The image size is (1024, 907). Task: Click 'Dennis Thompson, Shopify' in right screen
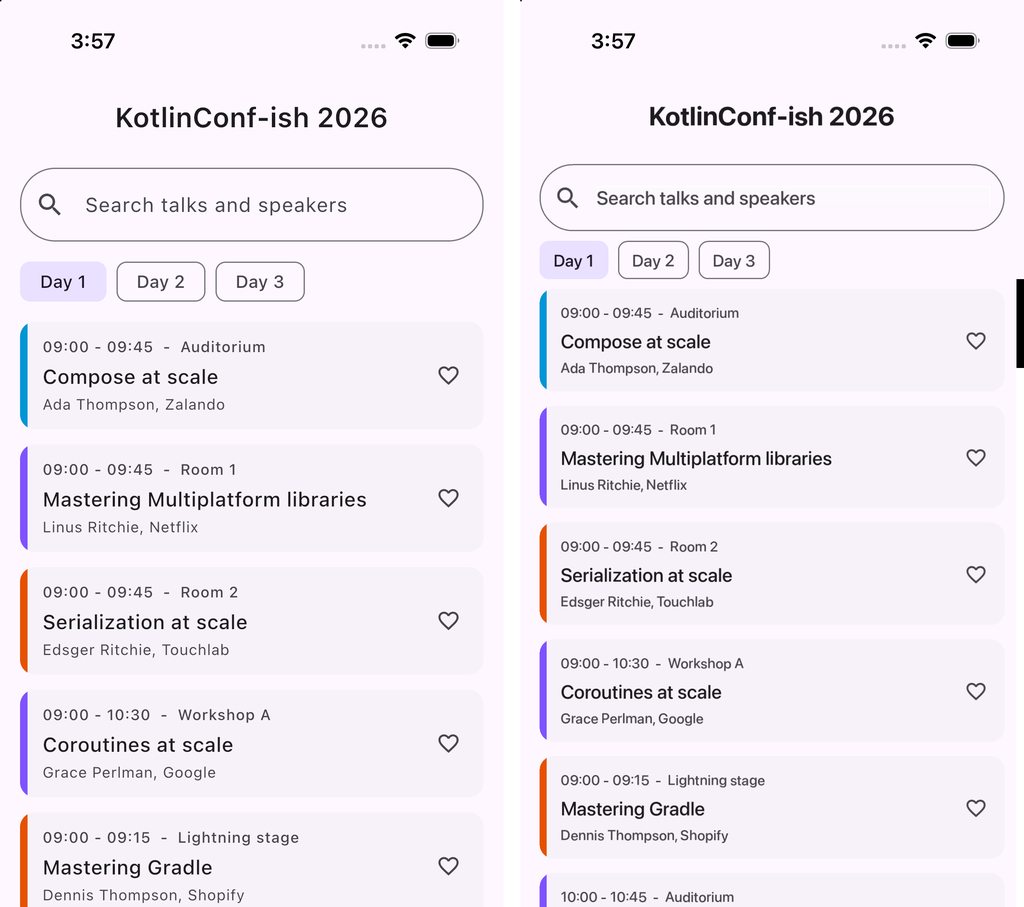point(645,836)
